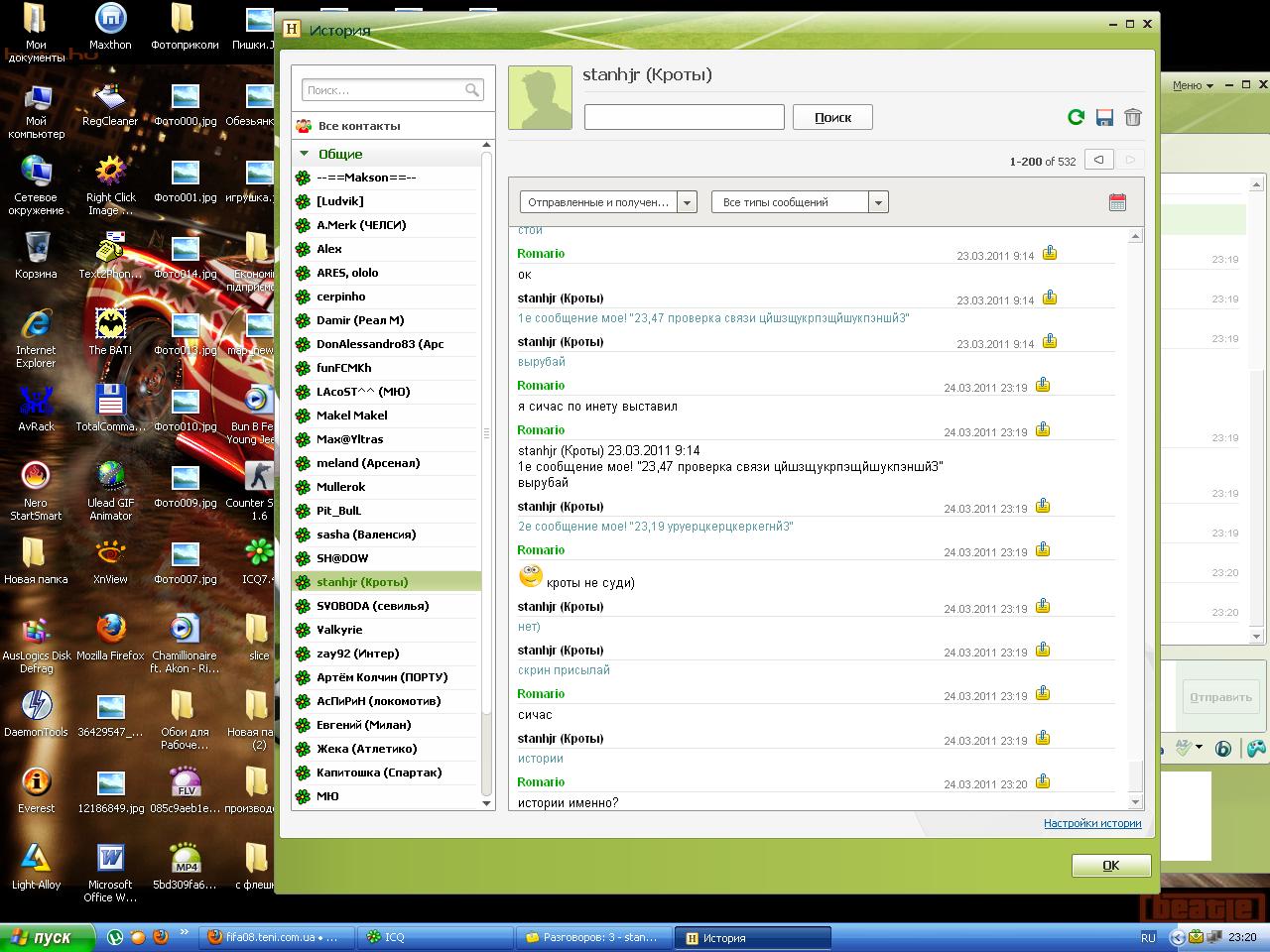Select contact Damir (Реал М)
The width and height of the screenshot is (1270, 952).
(x=387, y=320)
